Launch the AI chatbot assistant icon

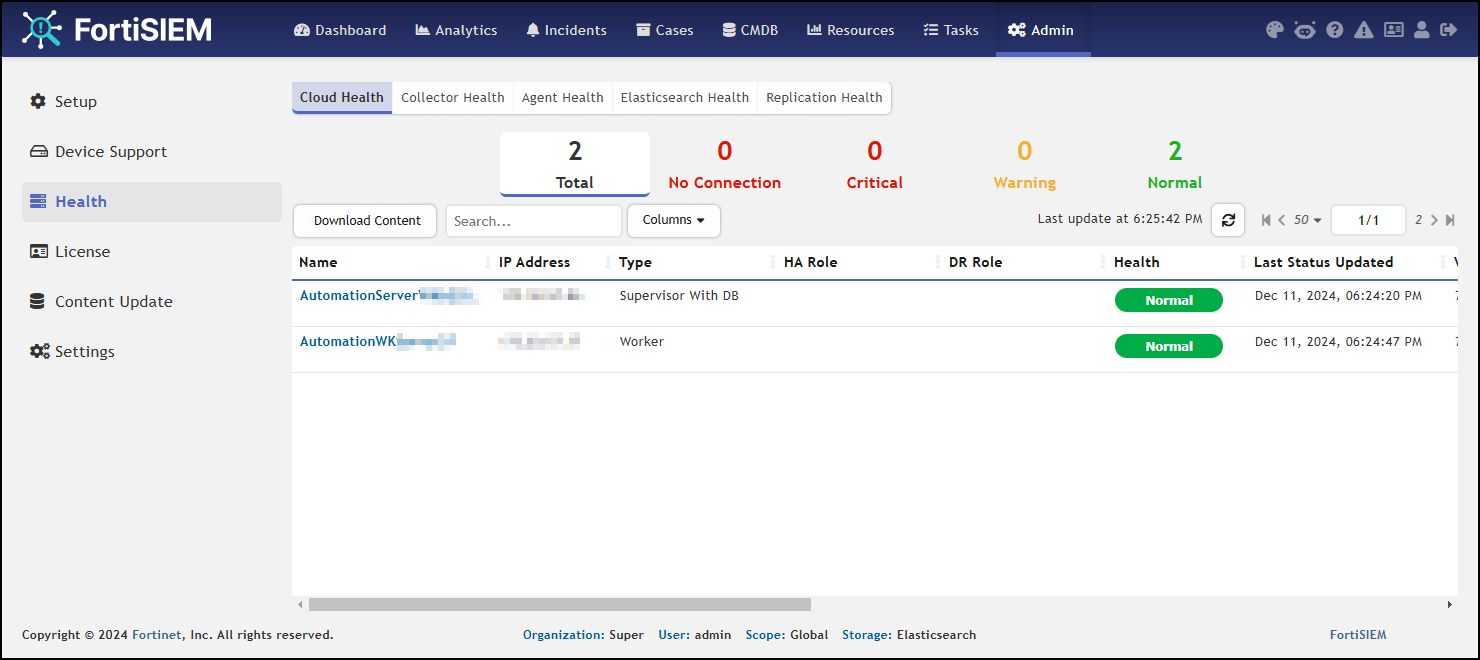point(1304,30)
